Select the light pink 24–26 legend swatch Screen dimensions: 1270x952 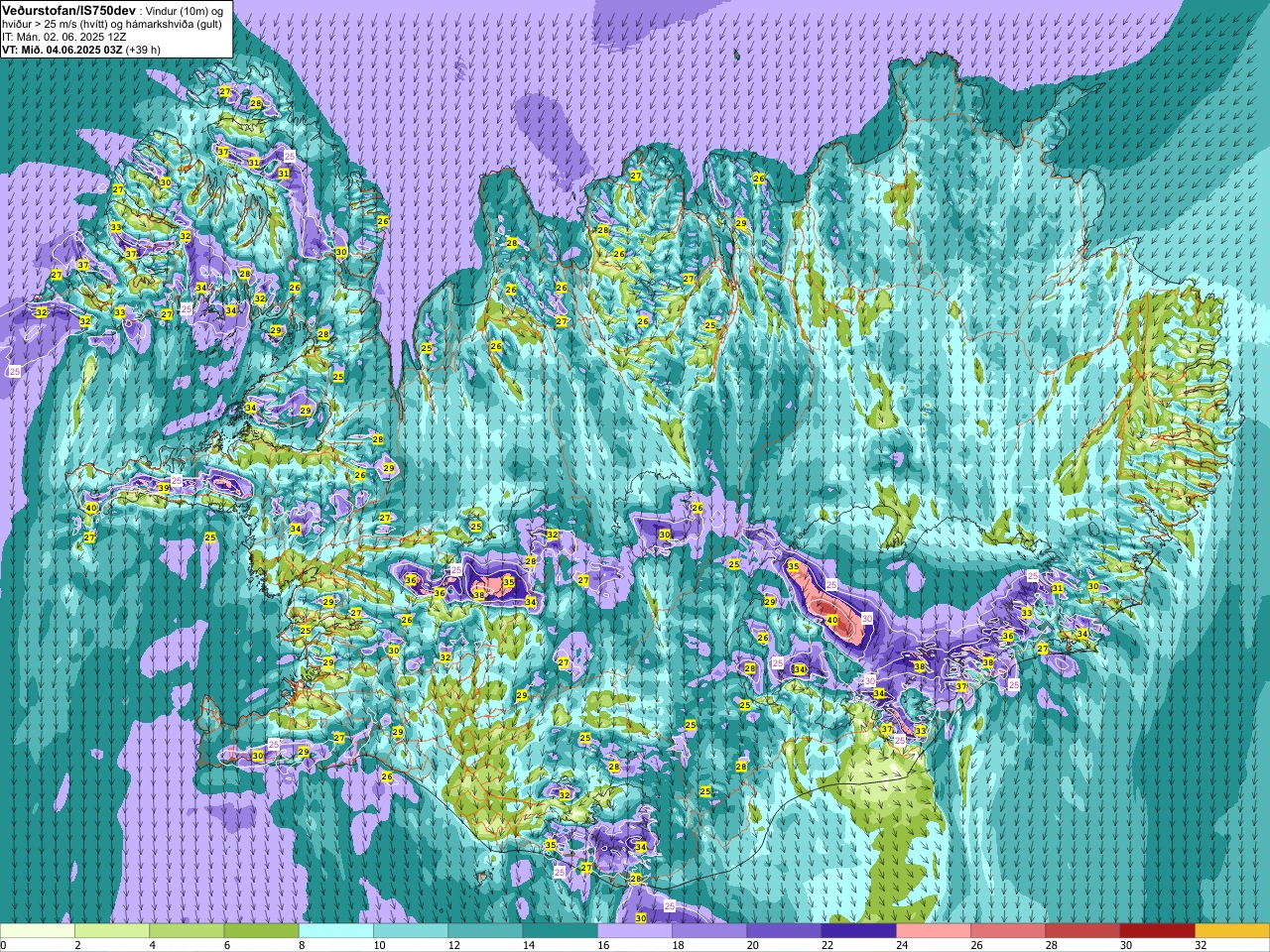(x=934, y=931)
